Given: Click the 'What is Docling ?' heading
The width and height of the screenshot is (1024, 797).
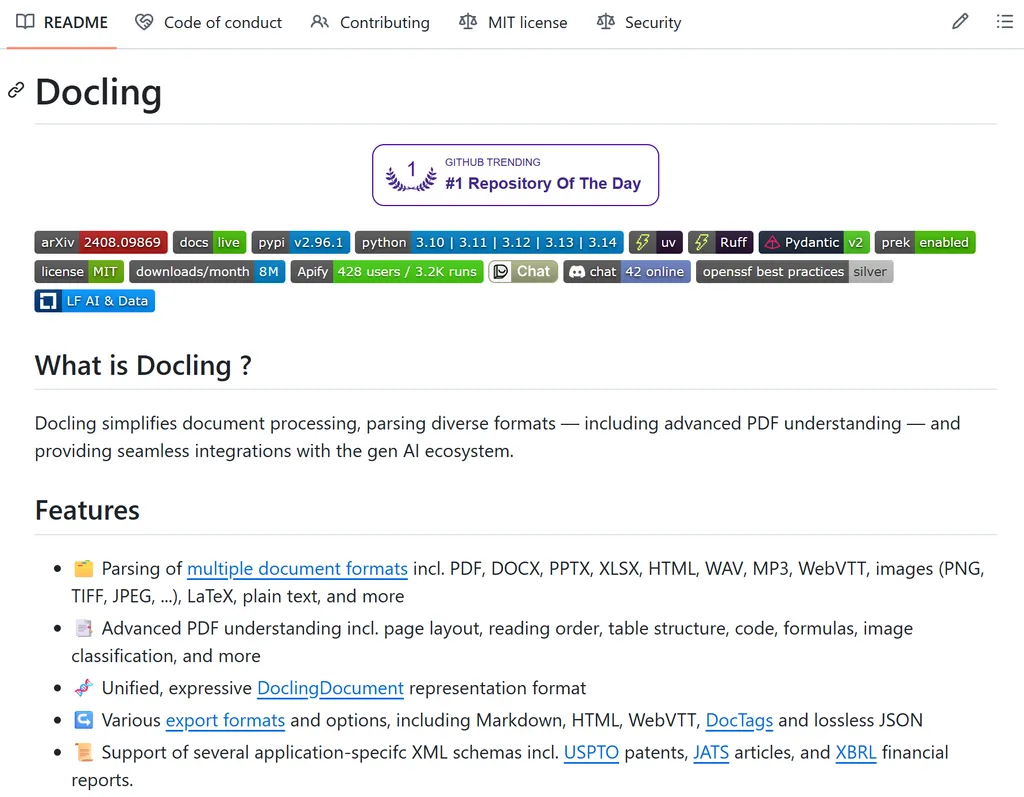Looking at the screenshot, I should click(x=143, y=365).
